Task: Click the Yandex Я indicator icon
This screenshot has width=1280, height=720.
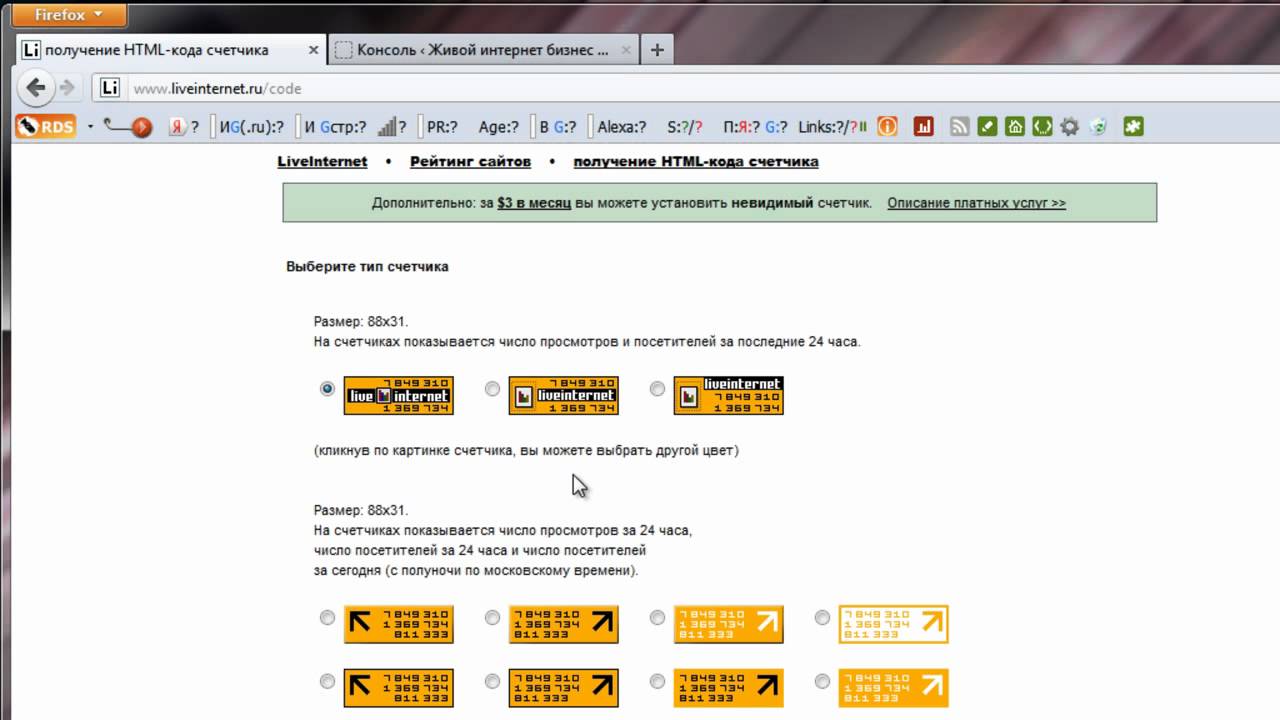Action: coord(178,127)
